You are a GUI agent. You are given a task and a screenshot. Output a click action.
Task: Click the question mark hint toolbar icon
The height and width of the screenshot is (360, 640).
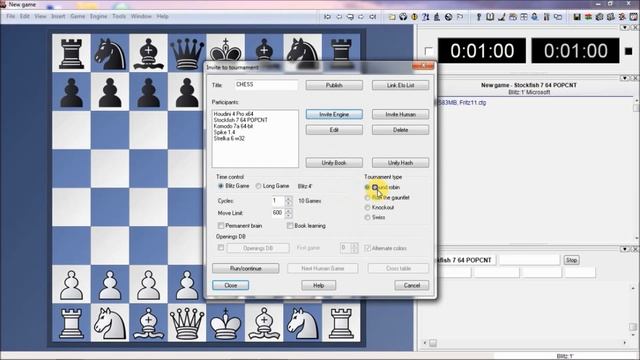click(x=426, y=17)
